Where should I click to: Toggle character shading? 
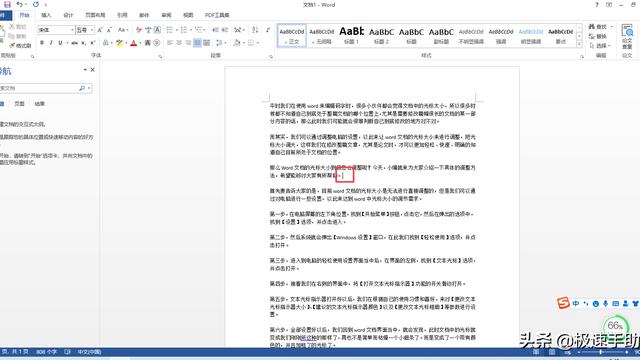point(148,43)
